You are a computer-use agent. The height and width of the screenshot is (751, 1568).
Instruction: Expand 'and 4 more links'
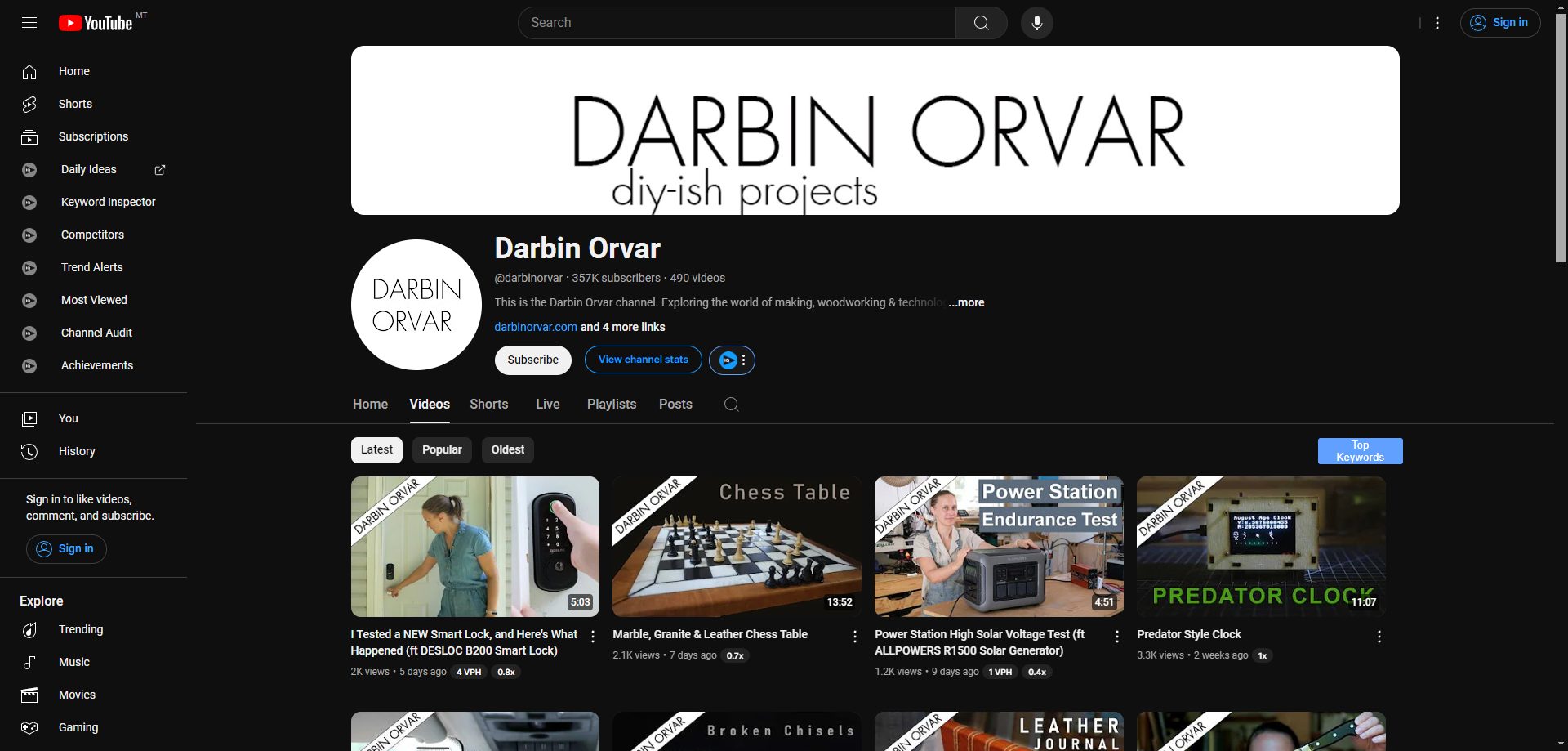tap(623, 327)
